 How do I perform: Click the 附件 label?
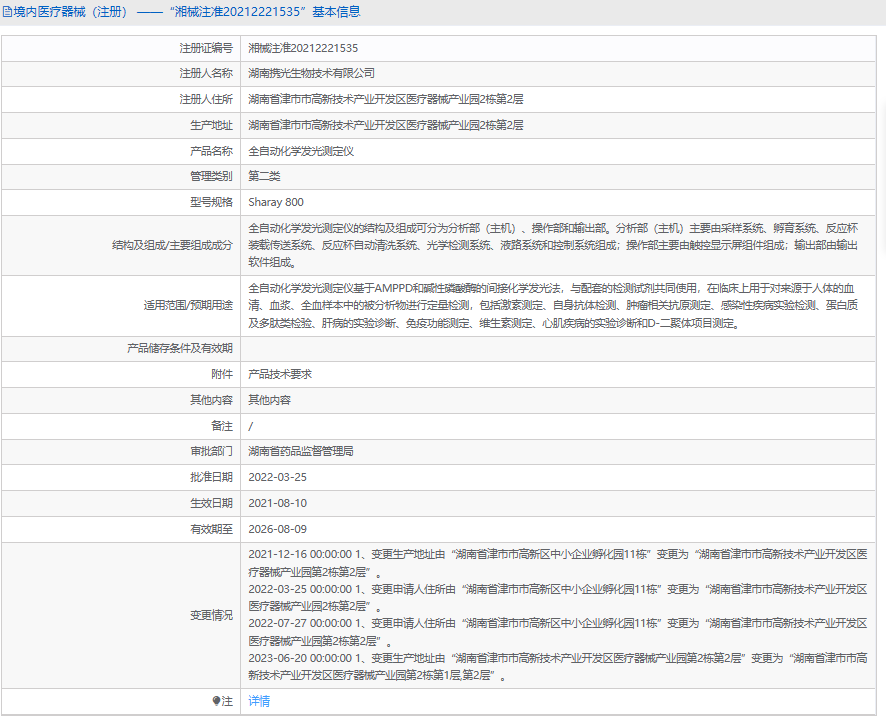pos(222,374)
